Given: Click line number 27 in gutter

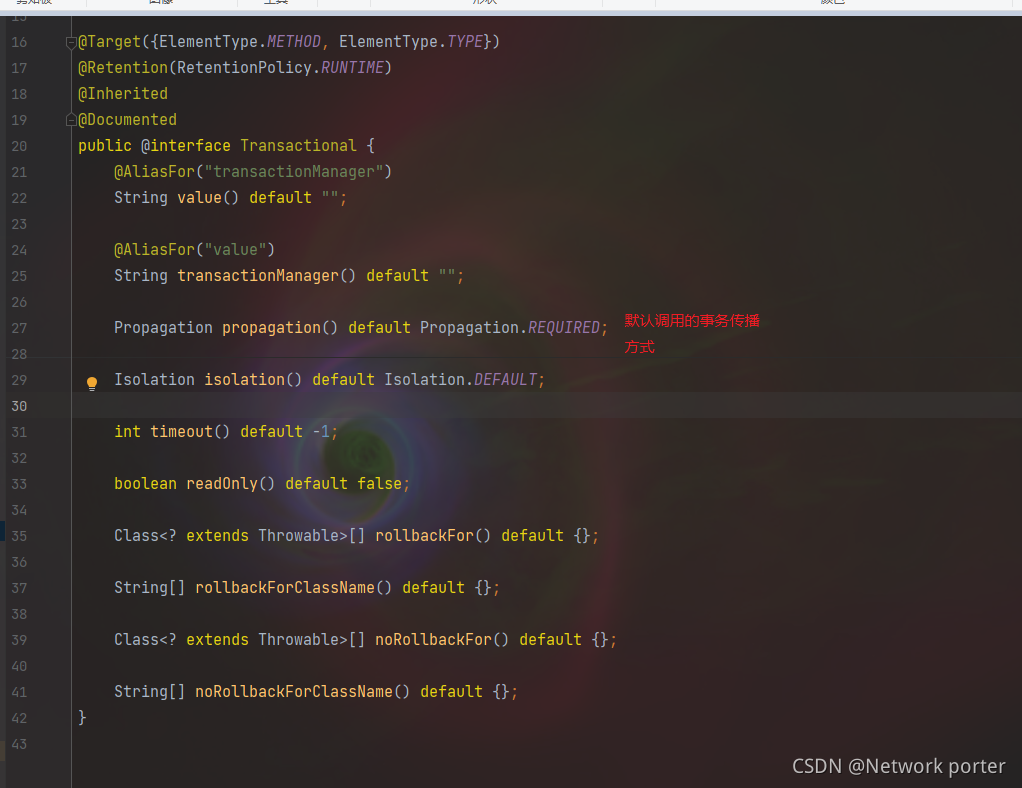Looking at the screenshot, I should tap(19, 328).
